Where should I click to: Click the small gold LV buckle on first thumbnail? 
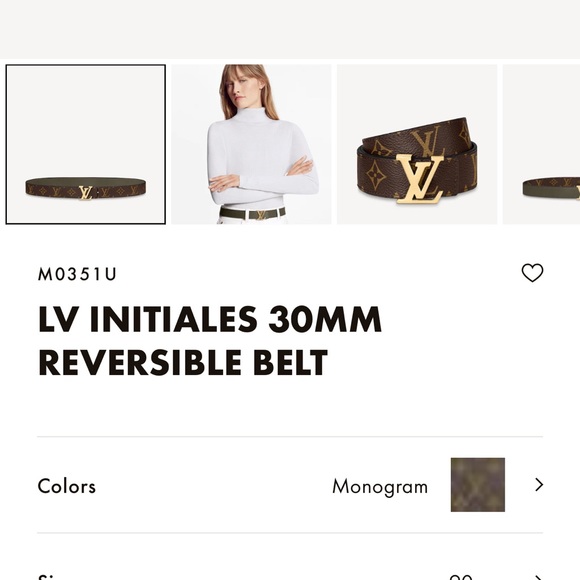click(x=85, y=193)
